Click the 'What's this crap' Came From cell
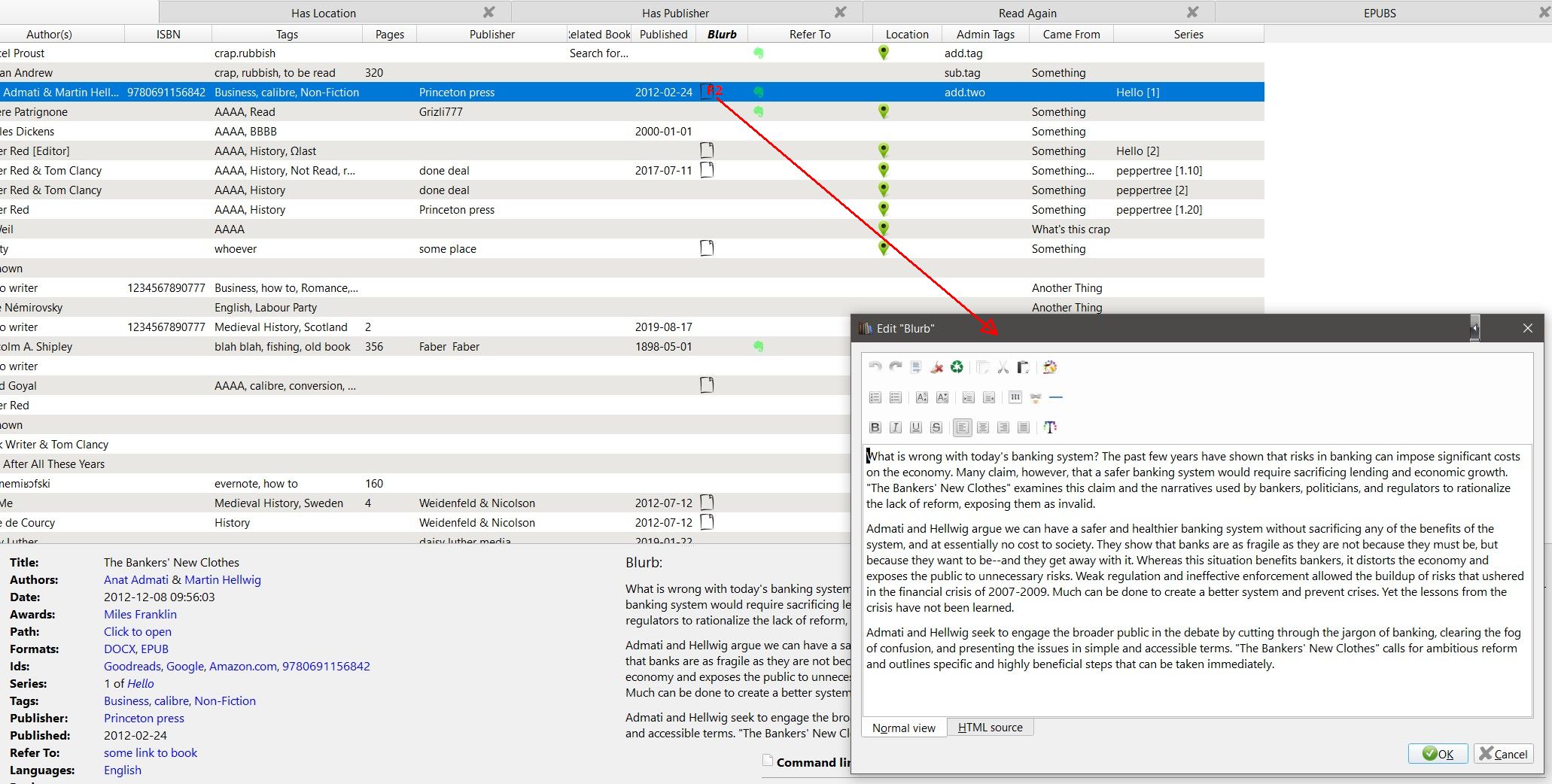 click(1071, 229)
